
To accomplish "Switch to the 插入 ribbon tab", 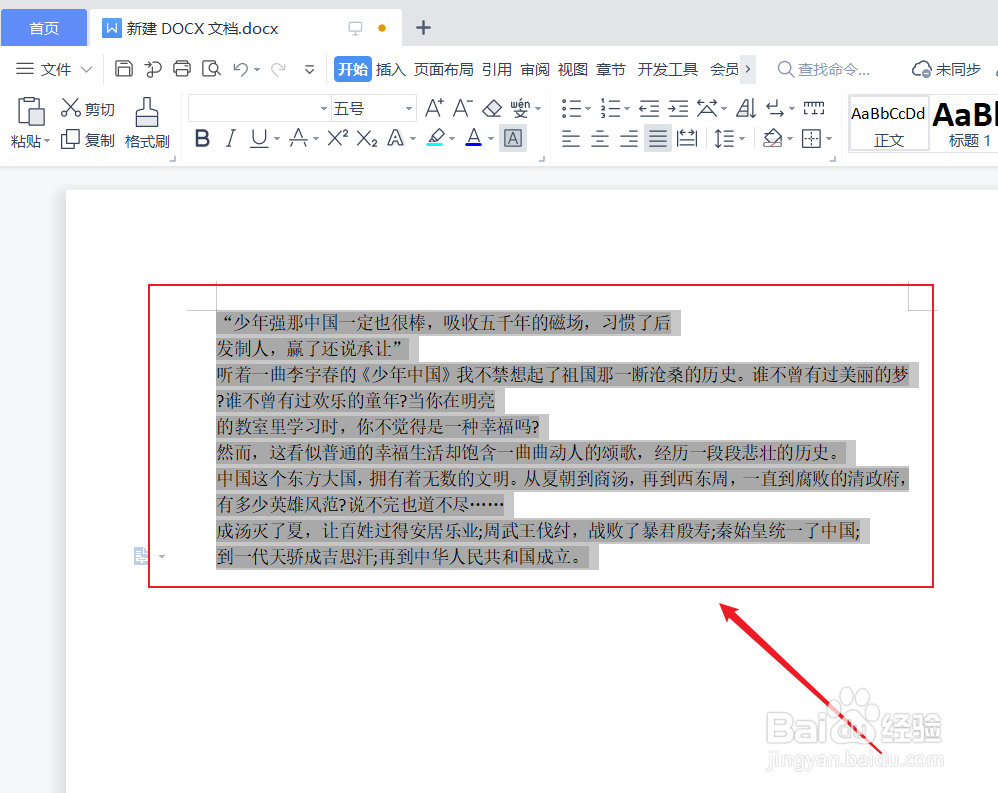I will (x=390, y=69).
